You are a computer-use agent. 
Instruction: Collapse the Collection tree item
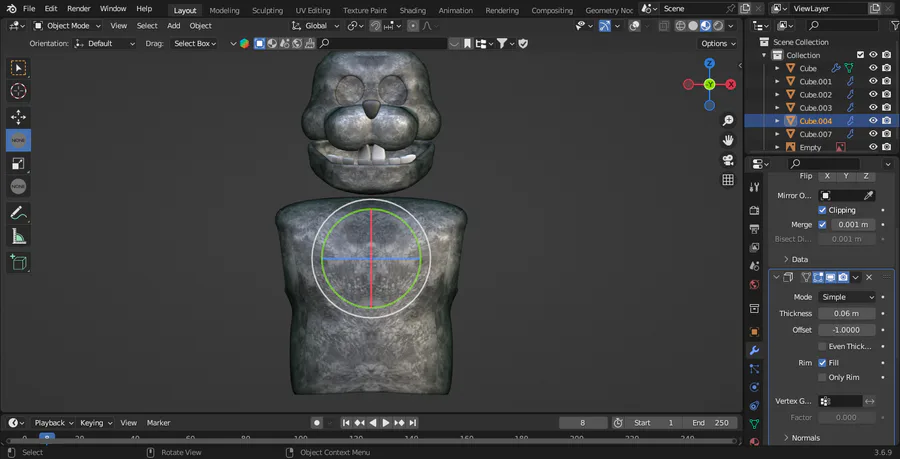pos(764,55)
